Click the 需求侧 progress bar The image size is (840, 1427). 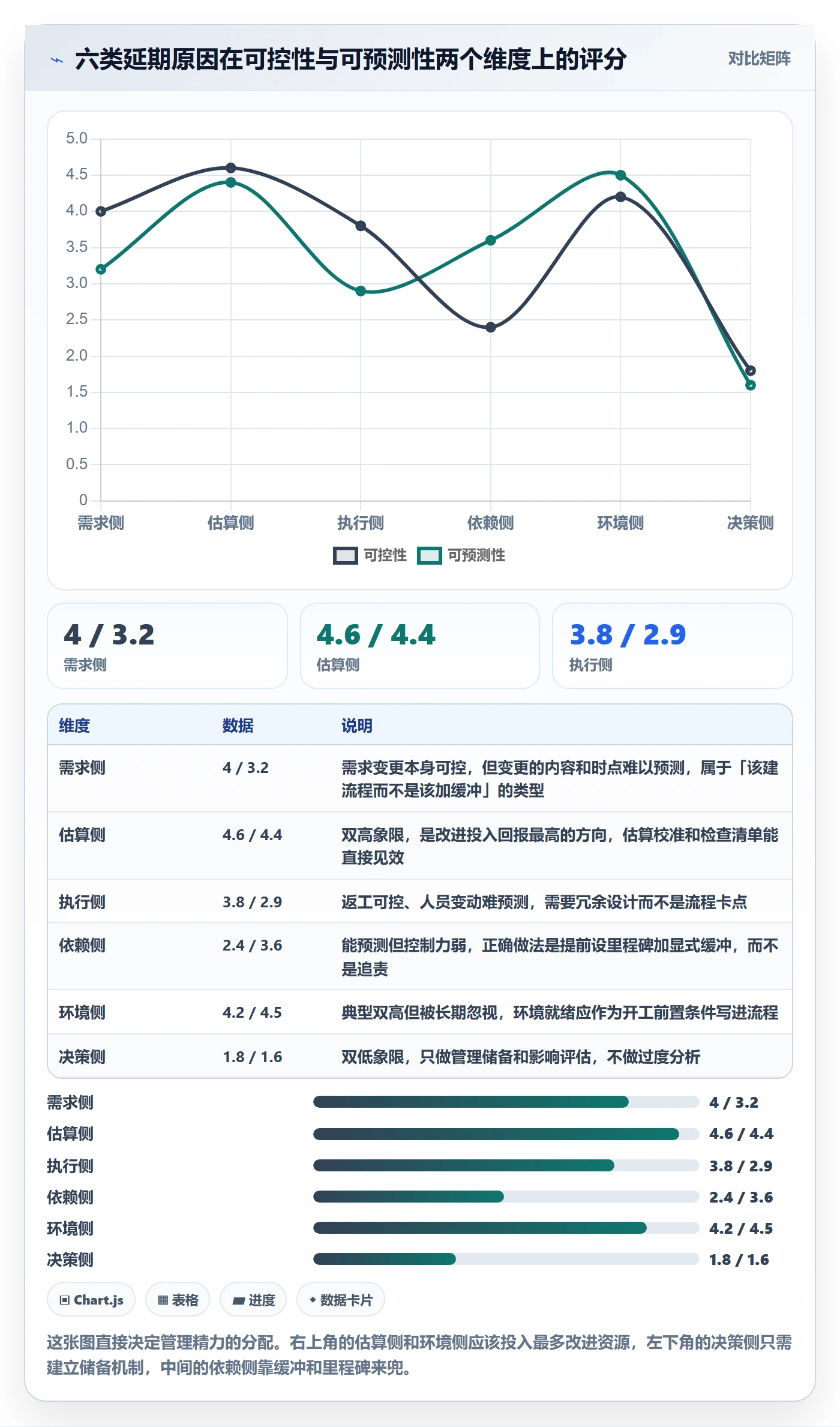[x=506, y=1102]
